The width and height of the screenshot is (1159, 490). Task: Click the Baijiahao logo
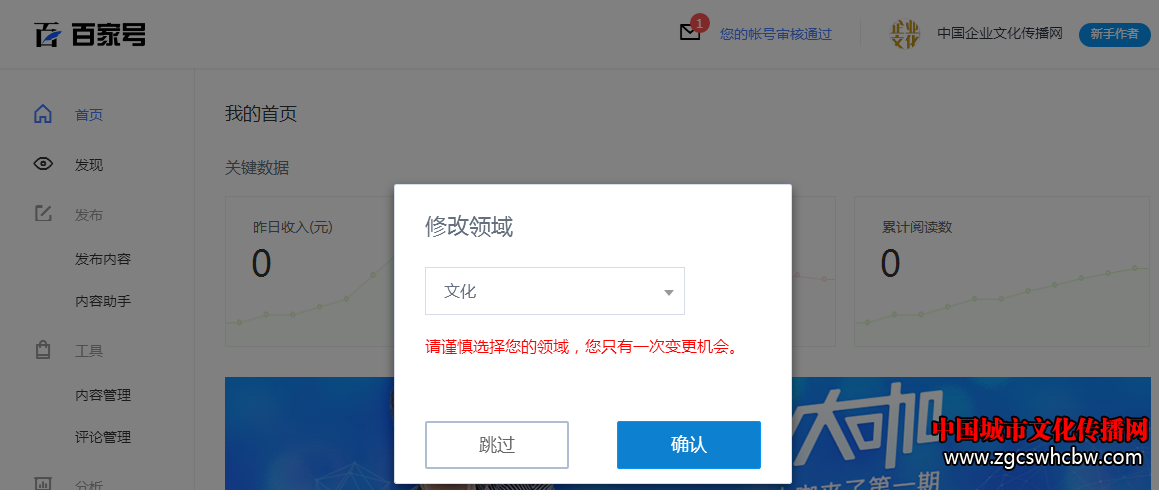pyautogui.click(x=89, y=34)
